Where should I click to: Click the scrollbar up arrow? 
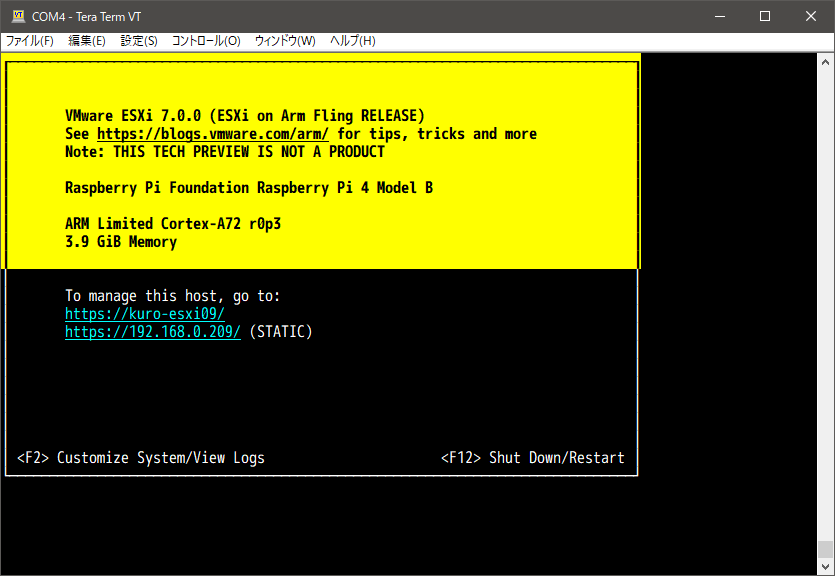click(825, 61)
